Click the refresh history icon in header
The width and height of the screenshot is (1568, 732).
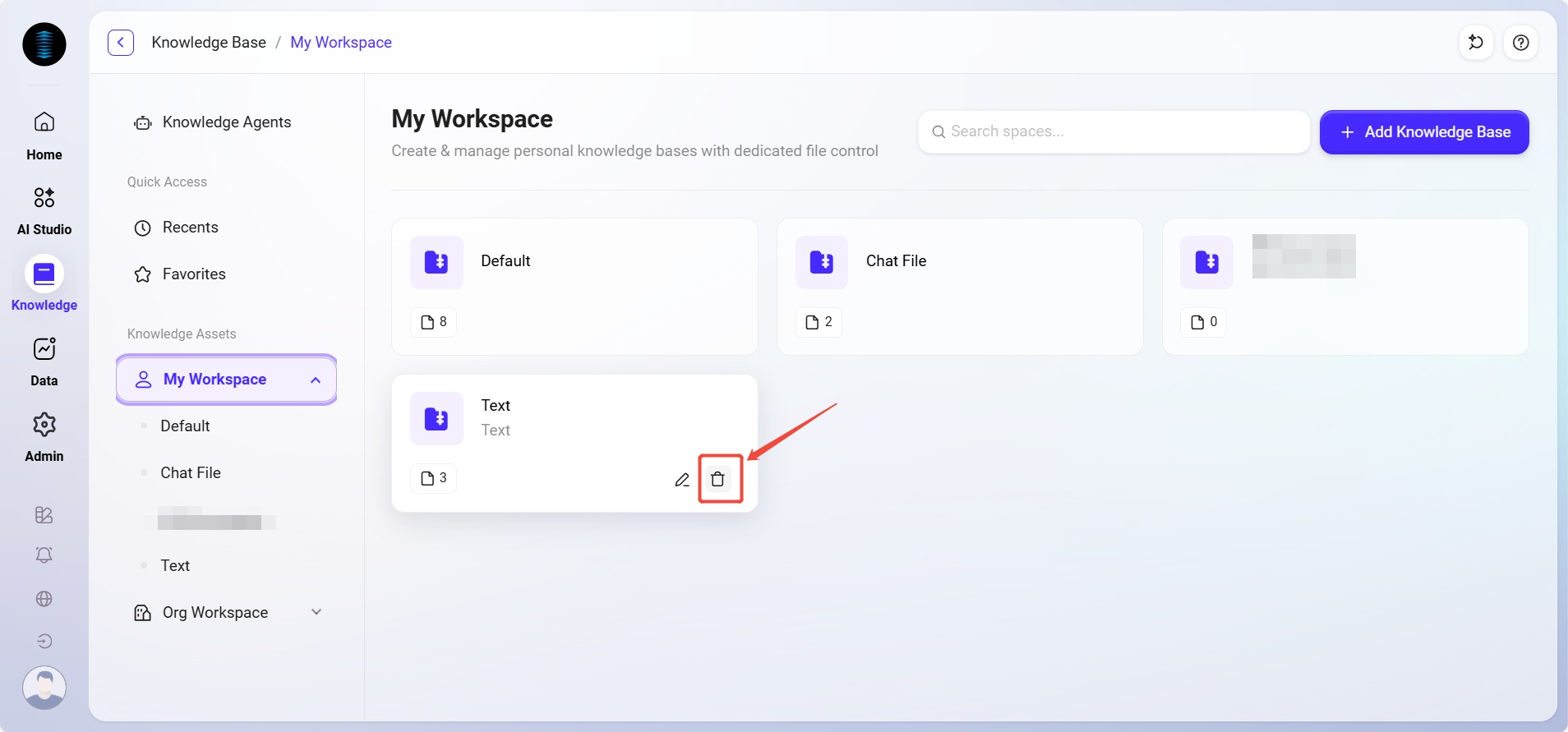1476,43
